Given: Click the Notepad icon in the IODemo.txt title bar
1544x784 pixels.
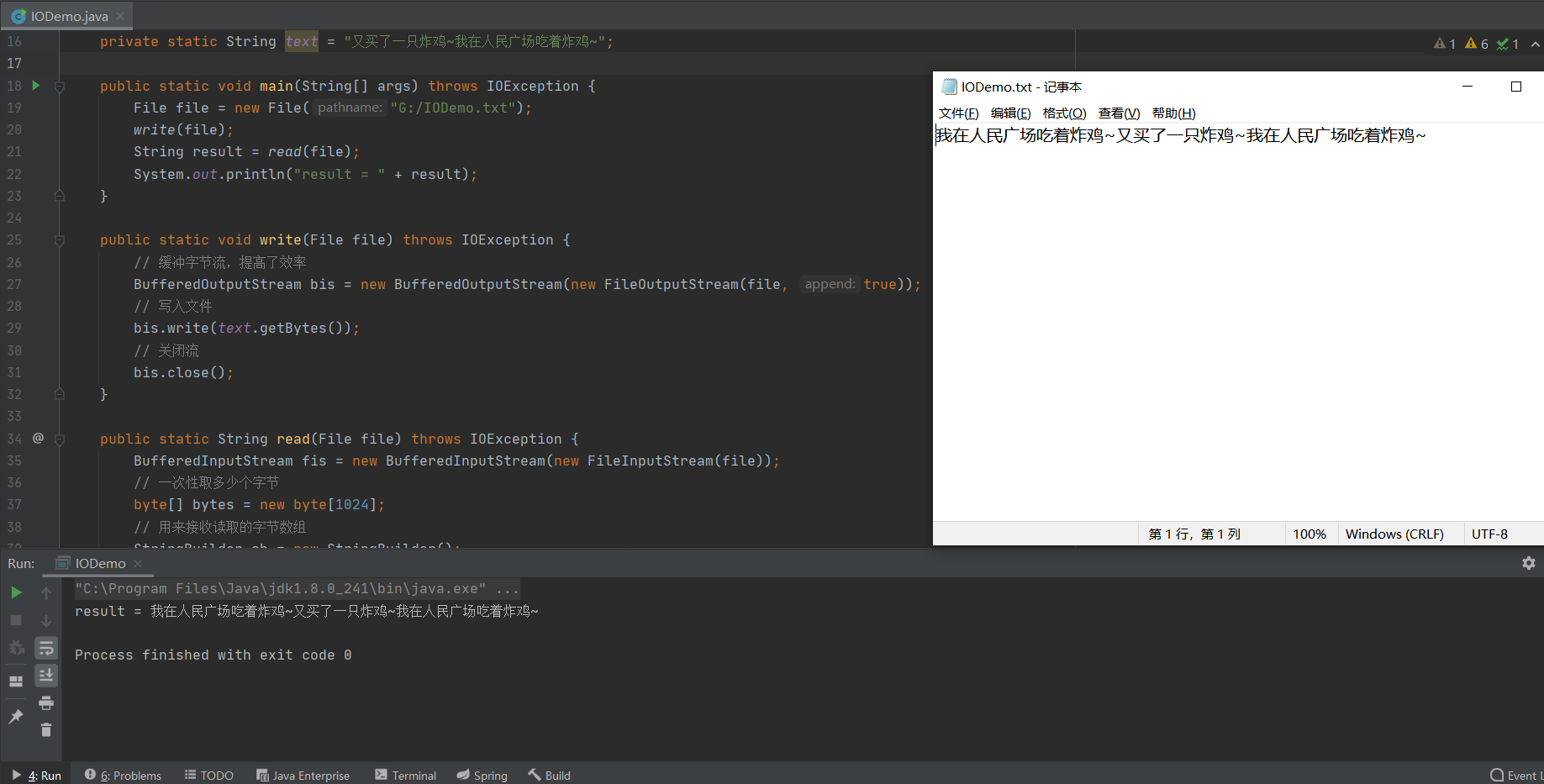Looking at the screenshot, I should point(949,87).
